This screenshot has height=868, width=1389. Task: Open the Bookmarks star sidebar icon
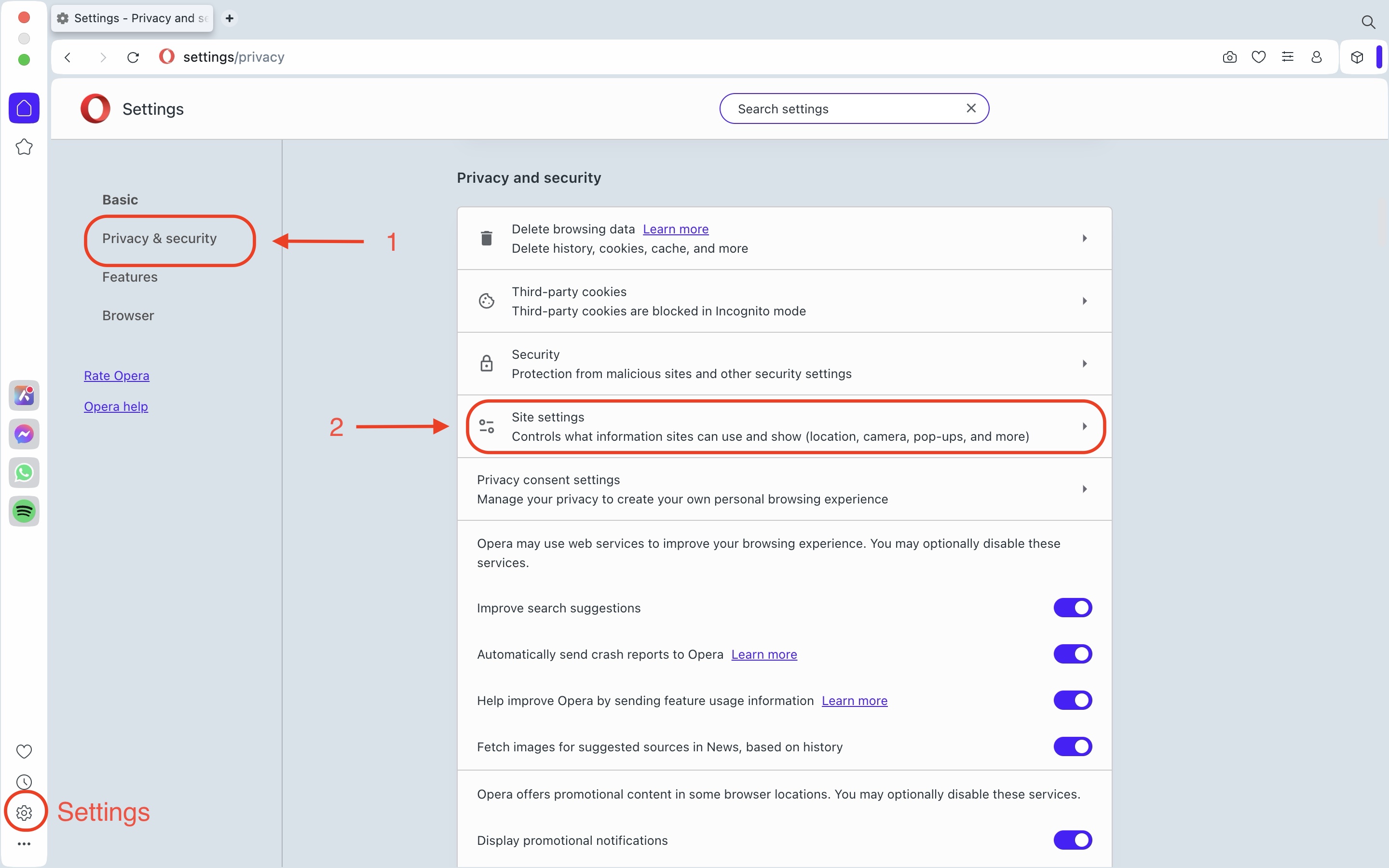pyautogui.click(x=24, y=147)
